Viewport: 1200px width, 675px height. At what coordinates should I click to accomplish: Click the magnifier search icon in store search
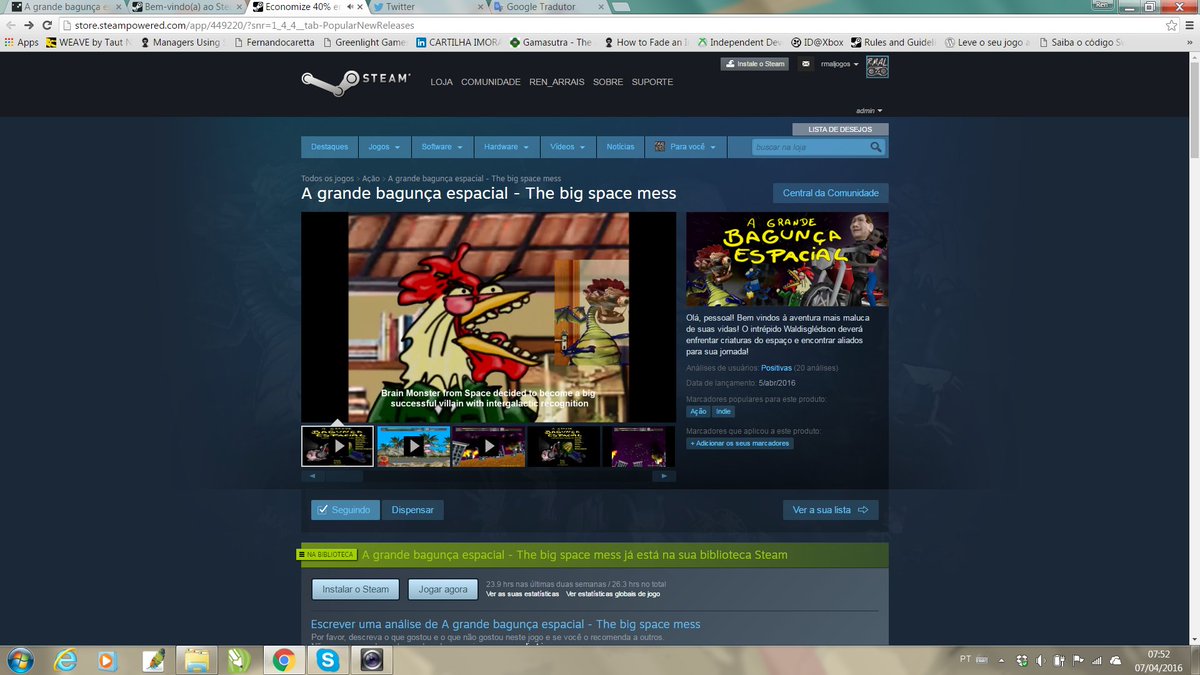[876, 147]
